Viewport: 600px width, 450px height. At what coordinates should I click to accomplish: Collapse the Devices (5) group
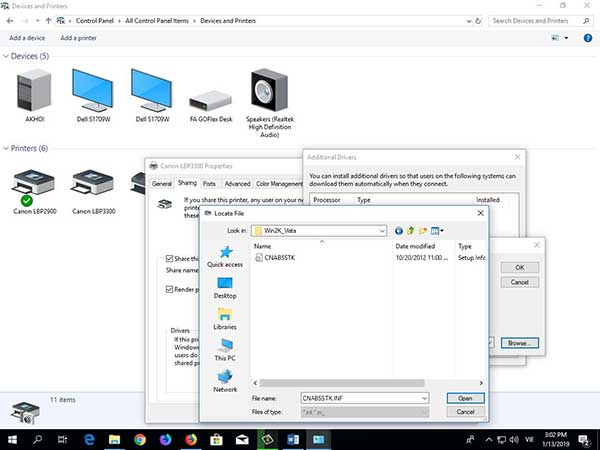click(6, 56)
